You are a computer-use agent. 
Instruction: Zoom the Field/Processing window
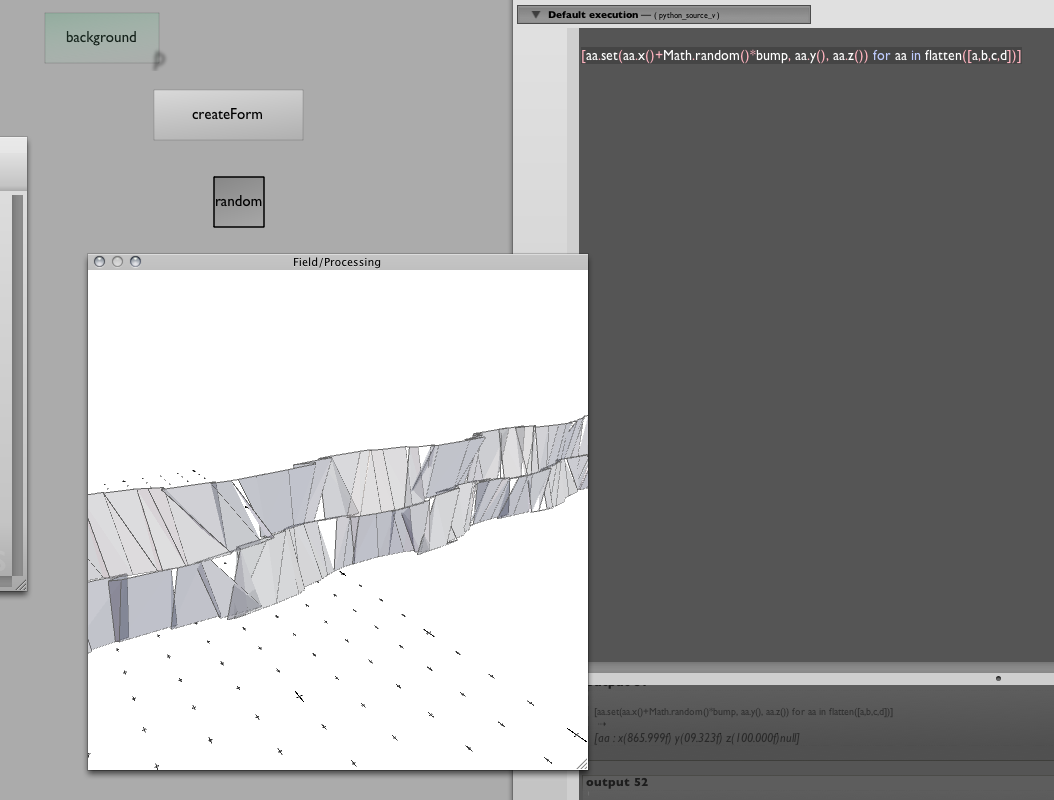136,262
